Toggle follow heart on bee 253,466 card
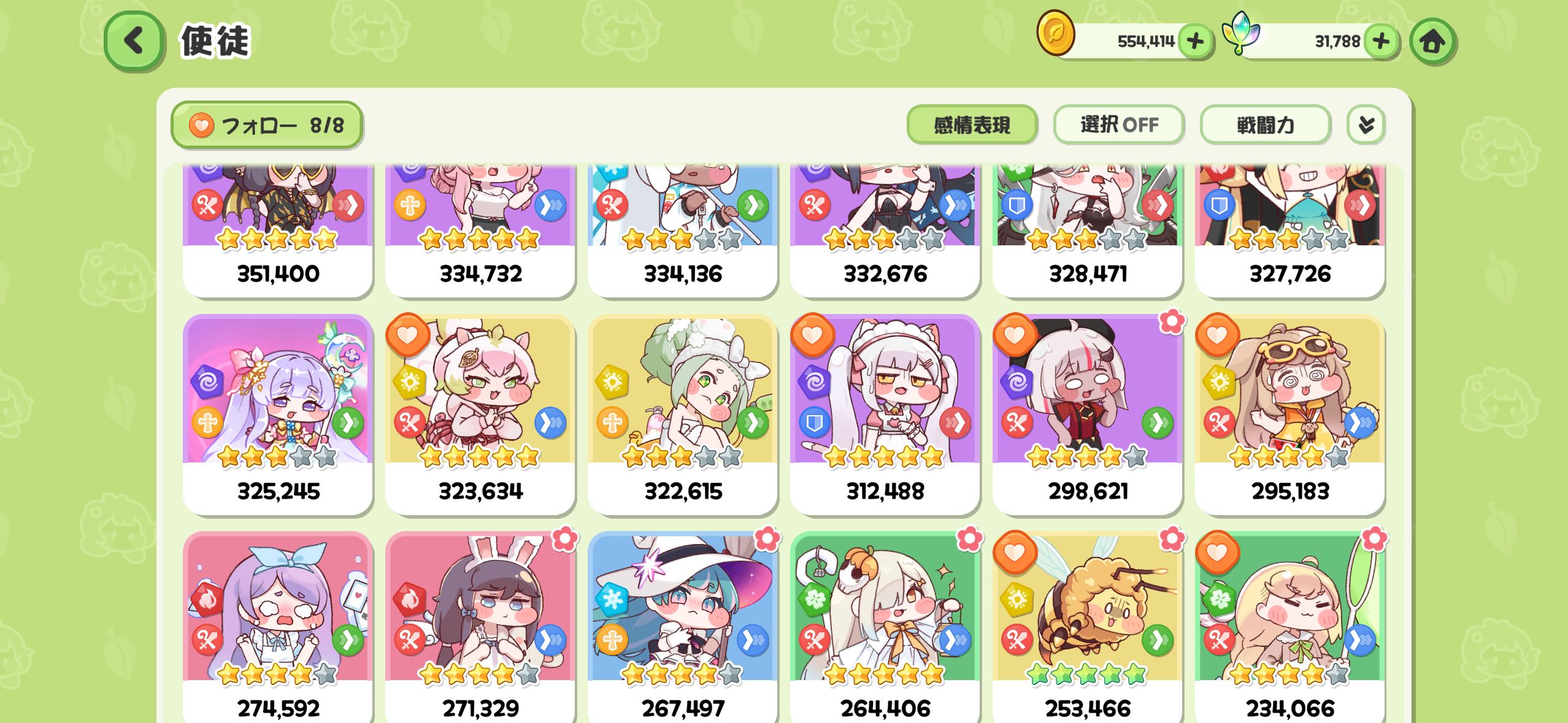Image resolution: width=1568 pixels, height=723 pixels. [1015, 553]
